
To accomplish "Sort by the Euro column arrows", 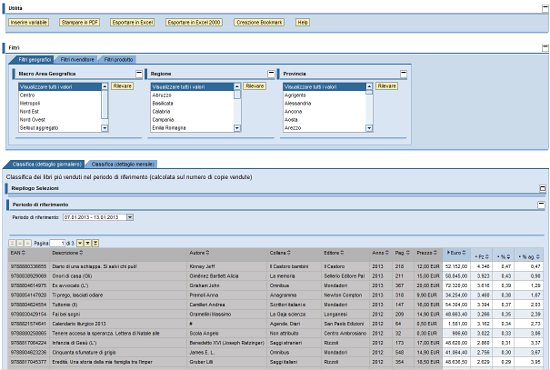I will point(464,253).
